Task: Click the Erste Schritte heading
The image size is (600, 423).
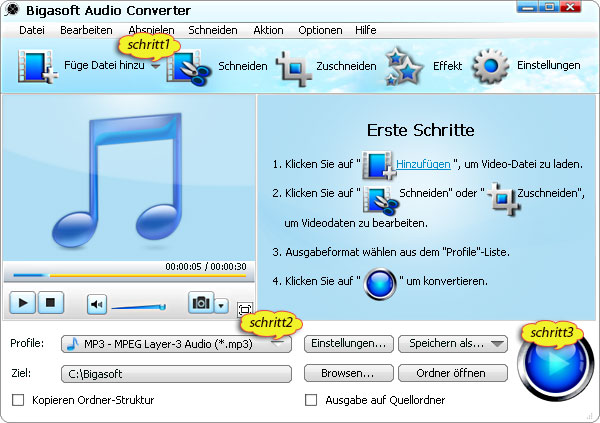Action: pyautogui.click(x=421, y=130)
